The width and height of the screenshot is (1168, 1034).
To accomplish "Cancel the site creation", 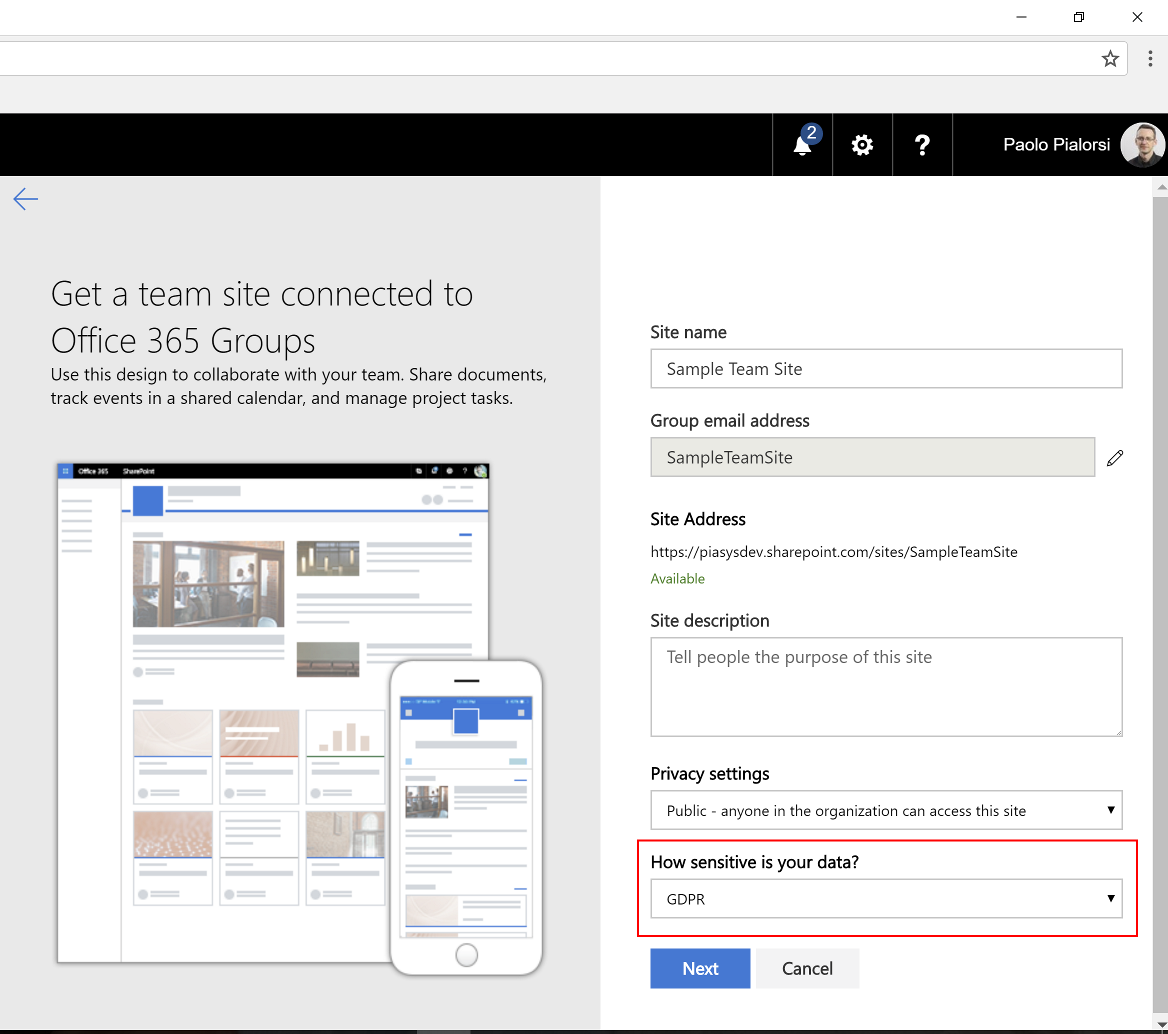I will click(x=806, y=968).
